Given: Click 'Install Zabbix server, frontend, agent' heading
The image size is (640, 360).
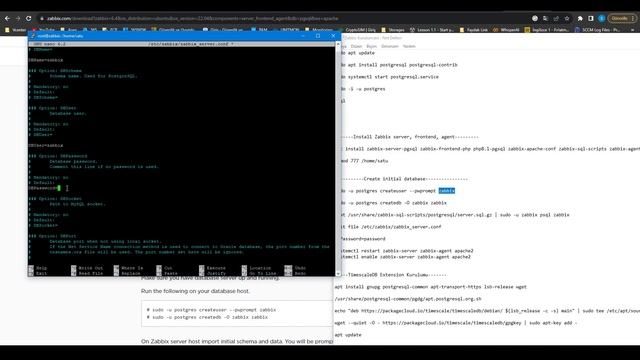Looking at the screenshot, I should (404, 137).
